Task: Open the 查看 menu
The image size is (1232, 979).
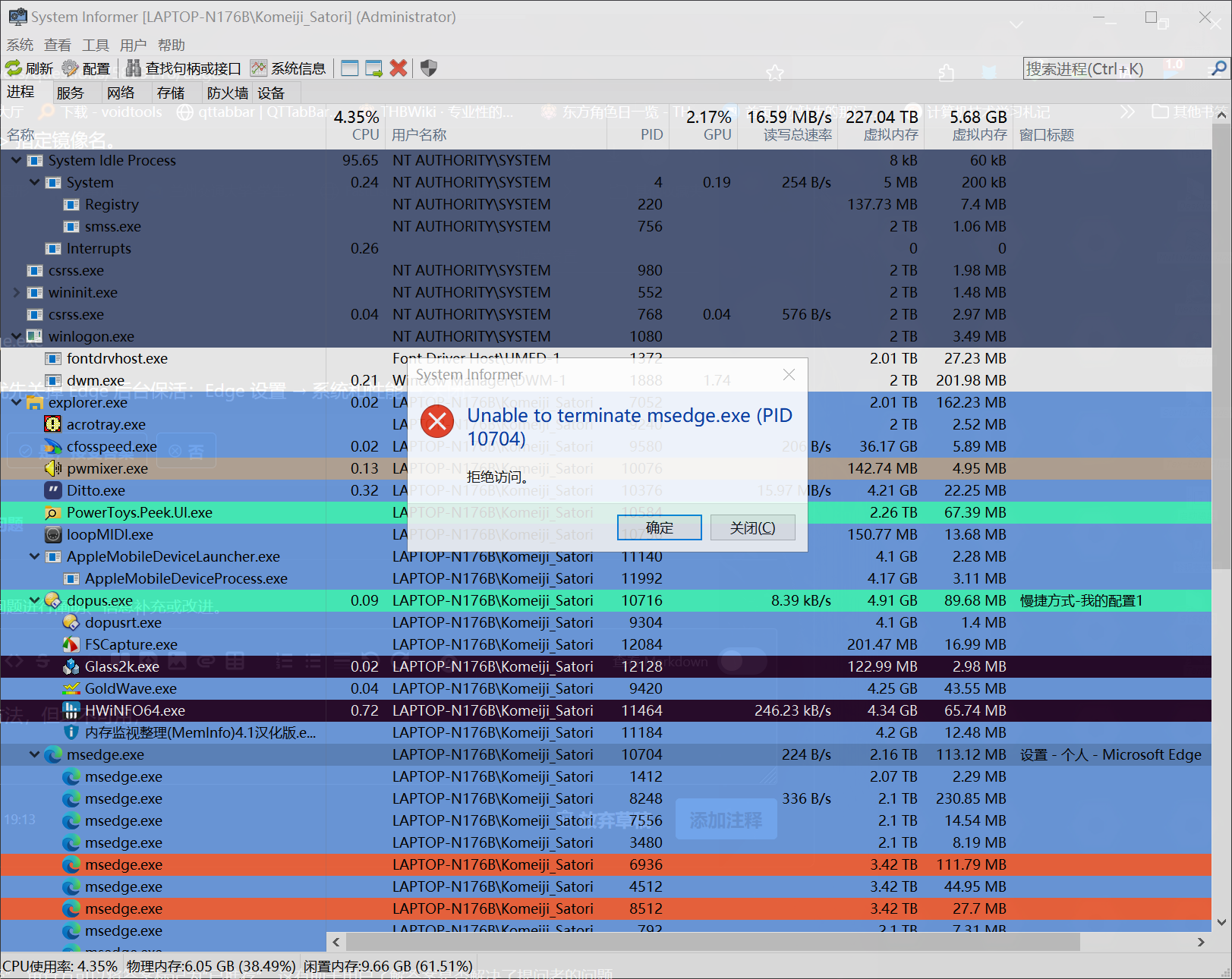Action: click(58, 45)
